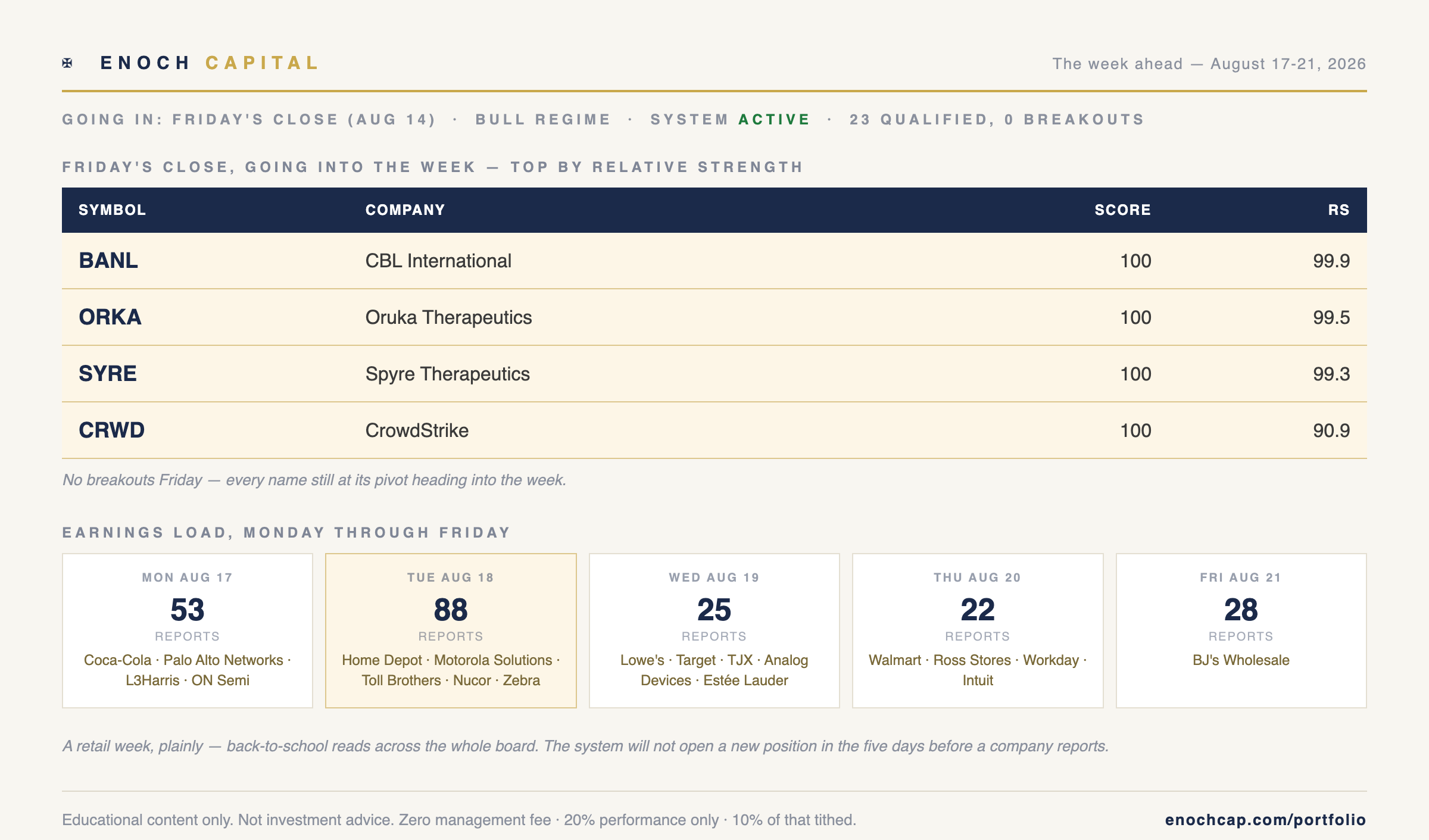Image resolution: width=1429 pixels, height=840 pixels.
Task: Click the score 100 in BANL row
Action: (x=1135, y=261)
